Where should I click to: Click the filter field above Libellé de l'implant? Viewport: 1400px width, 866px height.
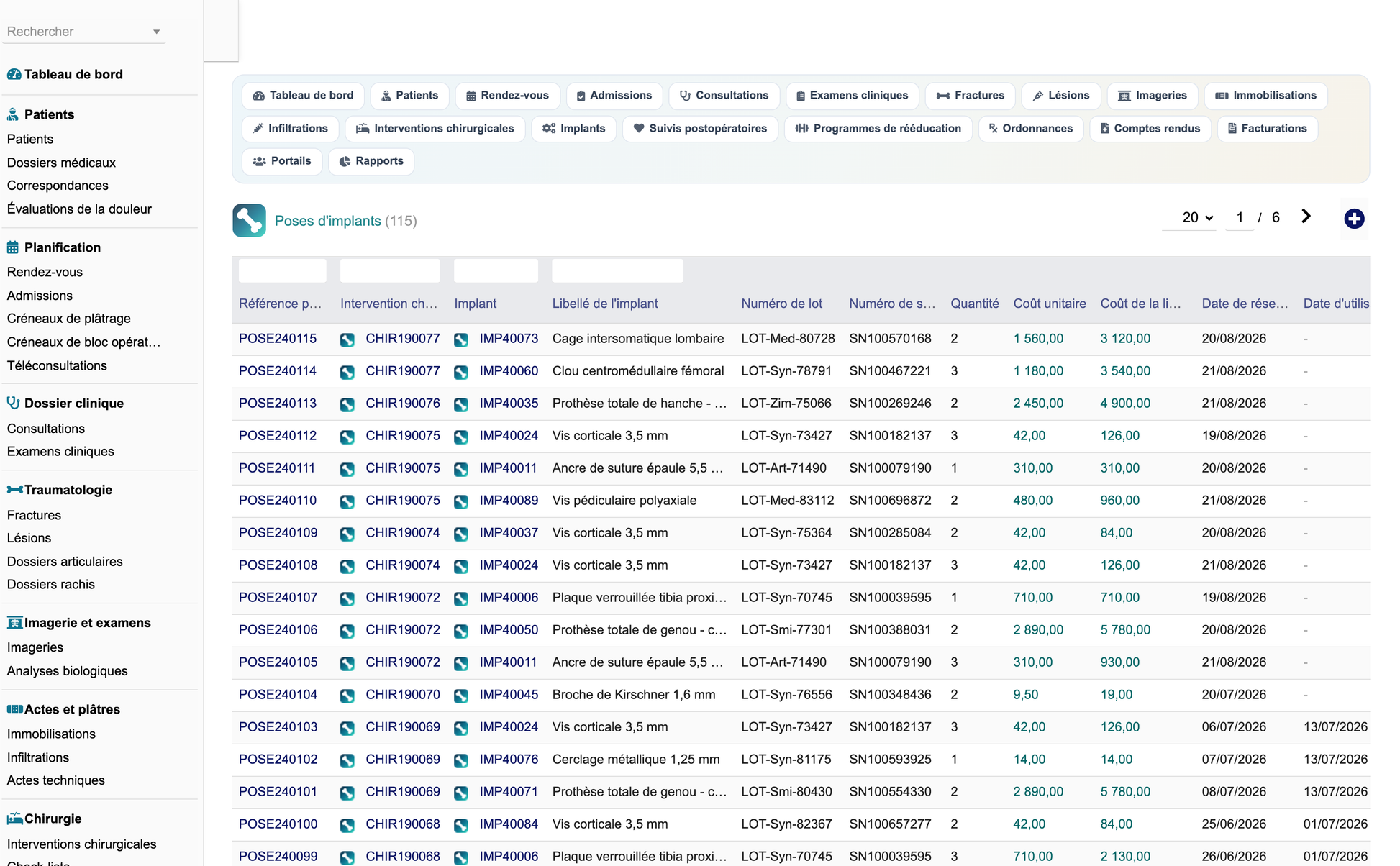617,271
